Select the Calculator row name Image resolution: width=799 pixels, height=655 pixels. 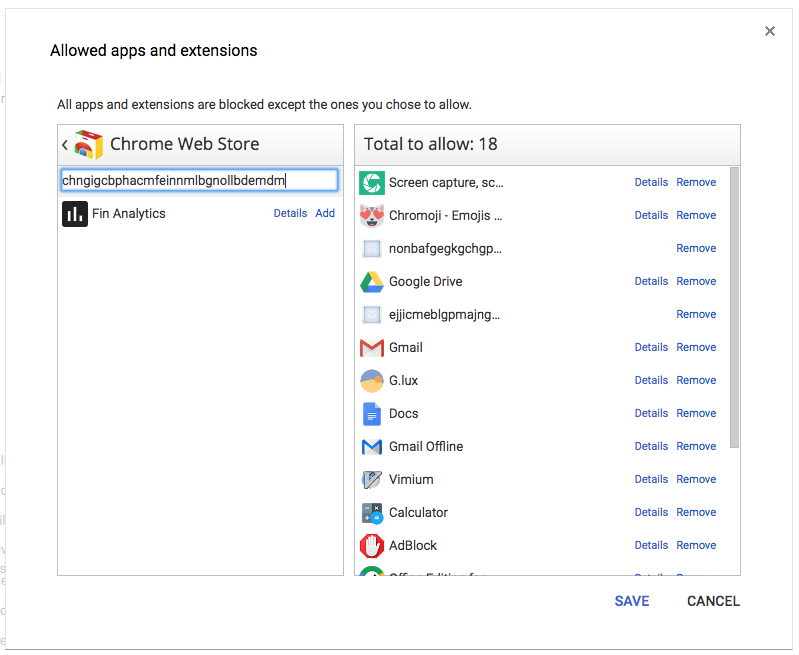tap(418, 513)
